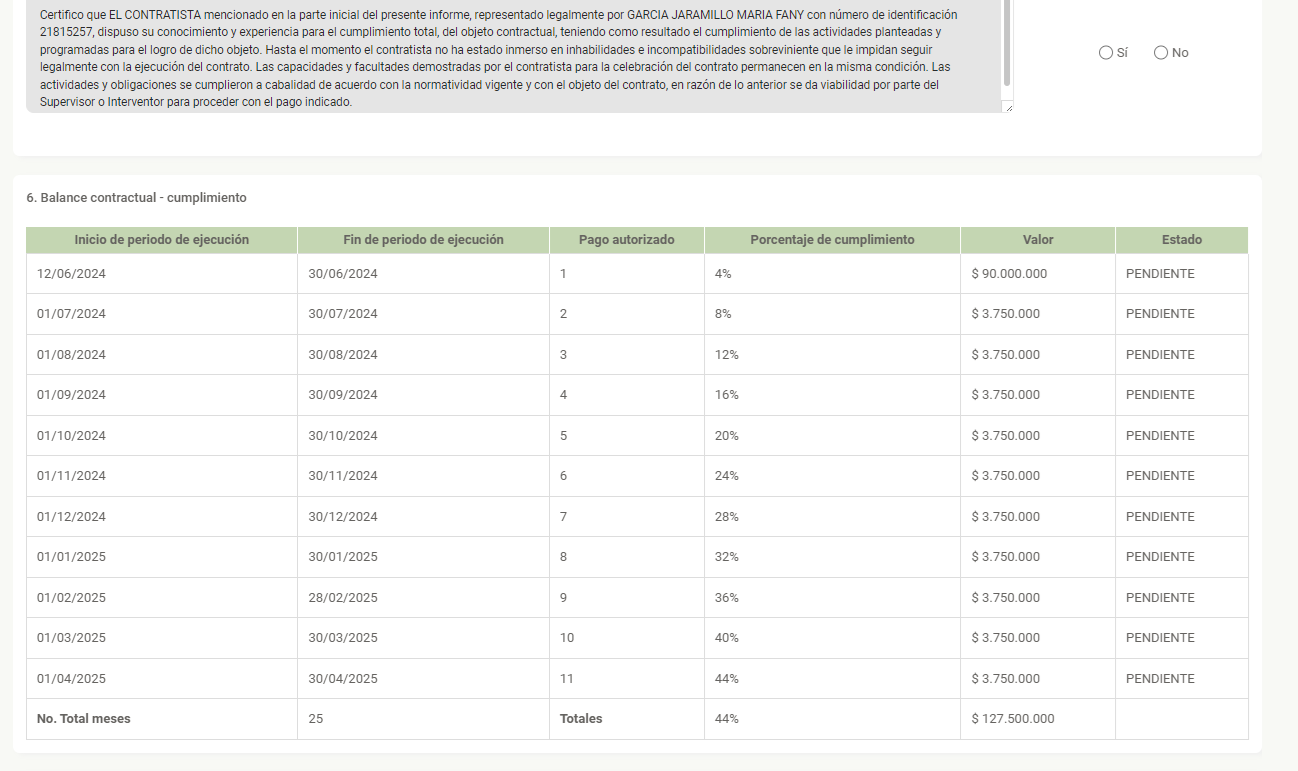Image resolution: width=1298 pixels, height=771 pixels.
Task: Click the end date 30/07/2024 cell
Action: click(x=423, y=314)
